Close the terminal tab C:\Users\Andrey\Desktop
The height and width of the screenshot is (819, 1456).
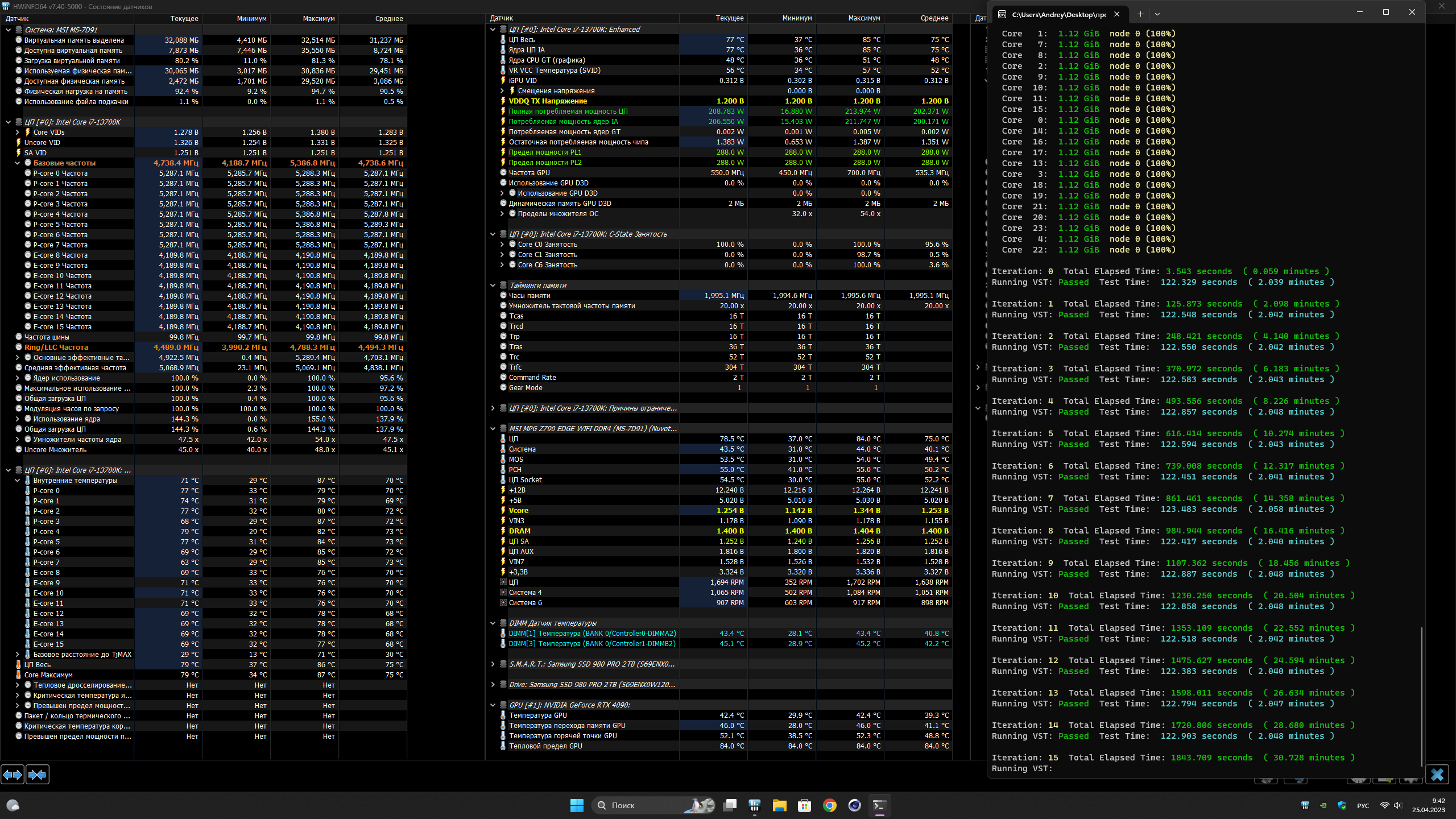[x=1117, y=14]
